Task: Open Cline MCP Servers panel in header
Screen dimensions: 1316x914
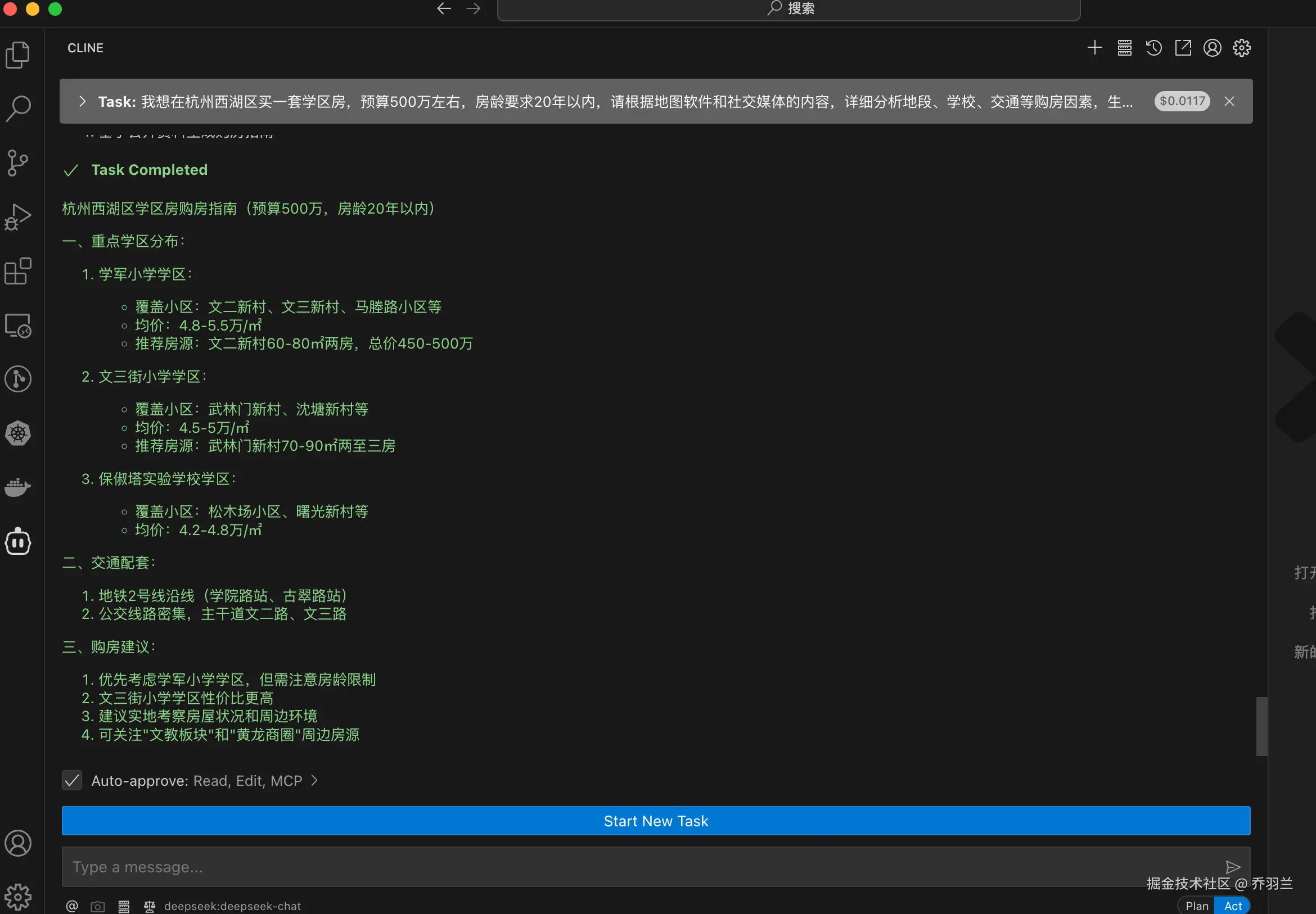Action: (x=1124, y=48)
